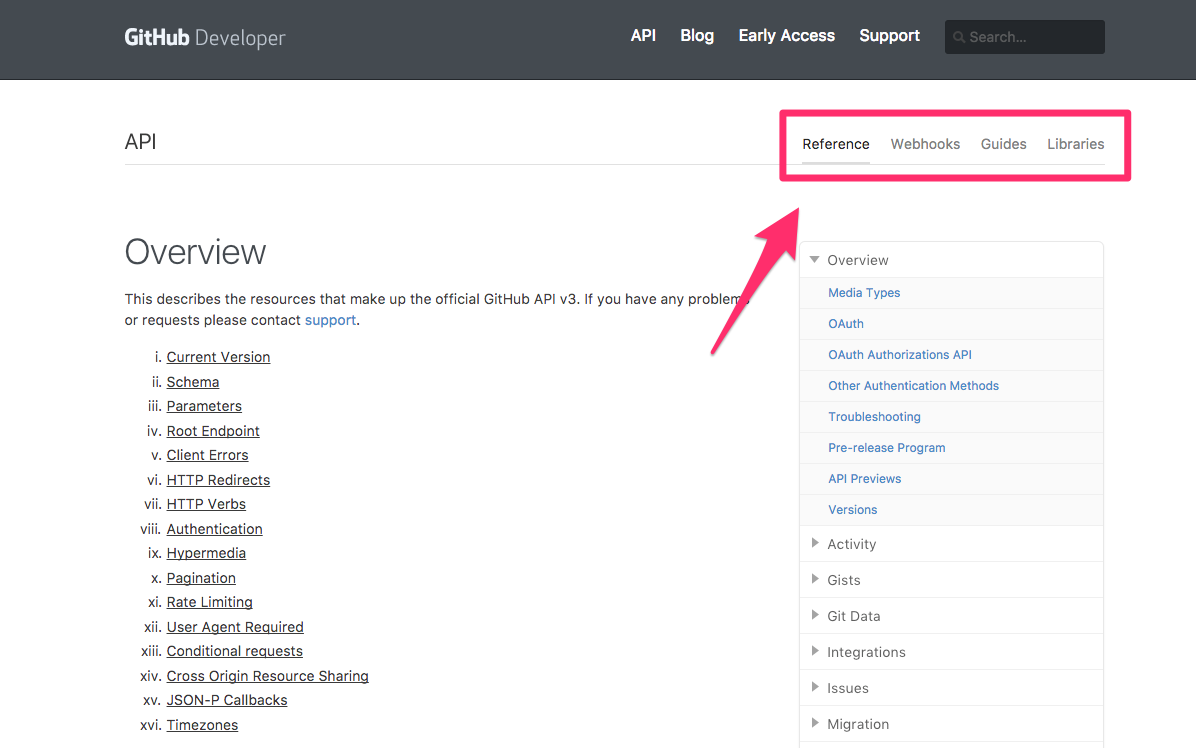Image resolution: width=1196 pixels, height=748 pixels.
Task: Click the API page title text
Action: pos(140,142)
